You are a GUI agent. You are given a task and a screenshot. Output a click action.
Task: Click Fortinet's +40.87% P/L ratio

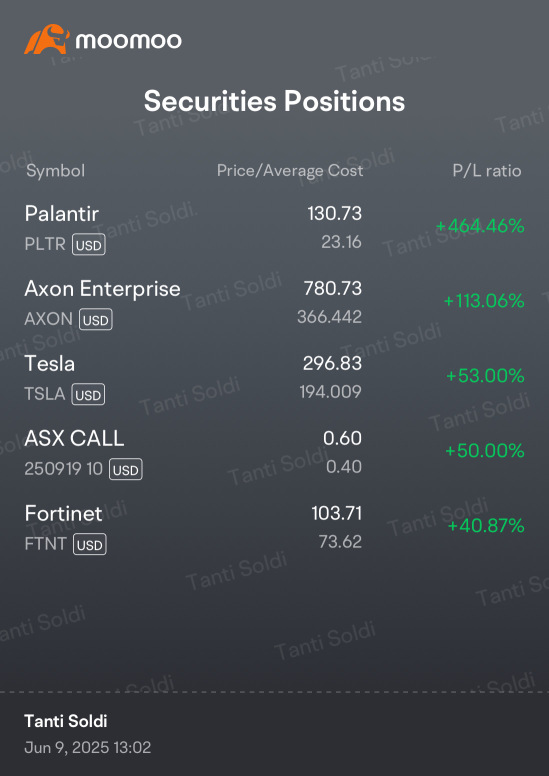coord(486,526)
